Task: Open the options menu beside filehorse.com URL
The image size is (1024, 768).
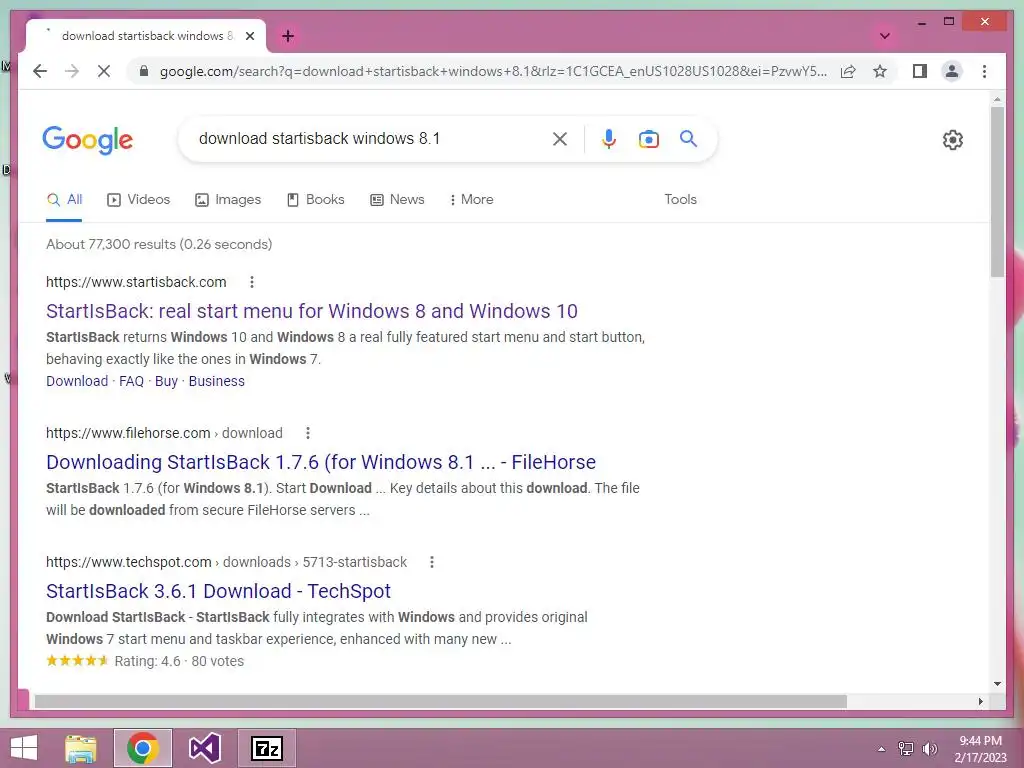Action: pyautogui.click(x=308, y=433)
